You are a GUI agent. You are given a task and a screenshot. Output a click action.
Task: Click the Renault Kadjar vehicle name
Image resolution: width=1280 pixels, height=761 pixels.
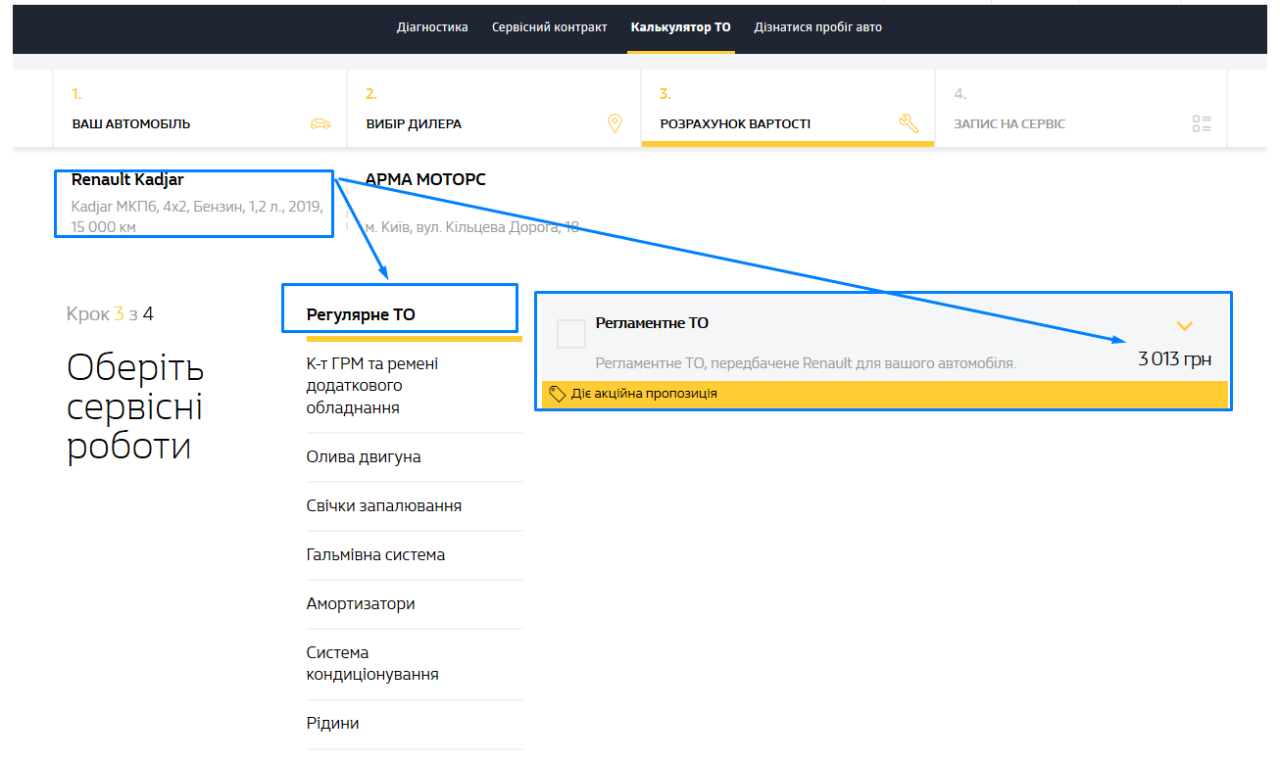[x=127, y=180]
